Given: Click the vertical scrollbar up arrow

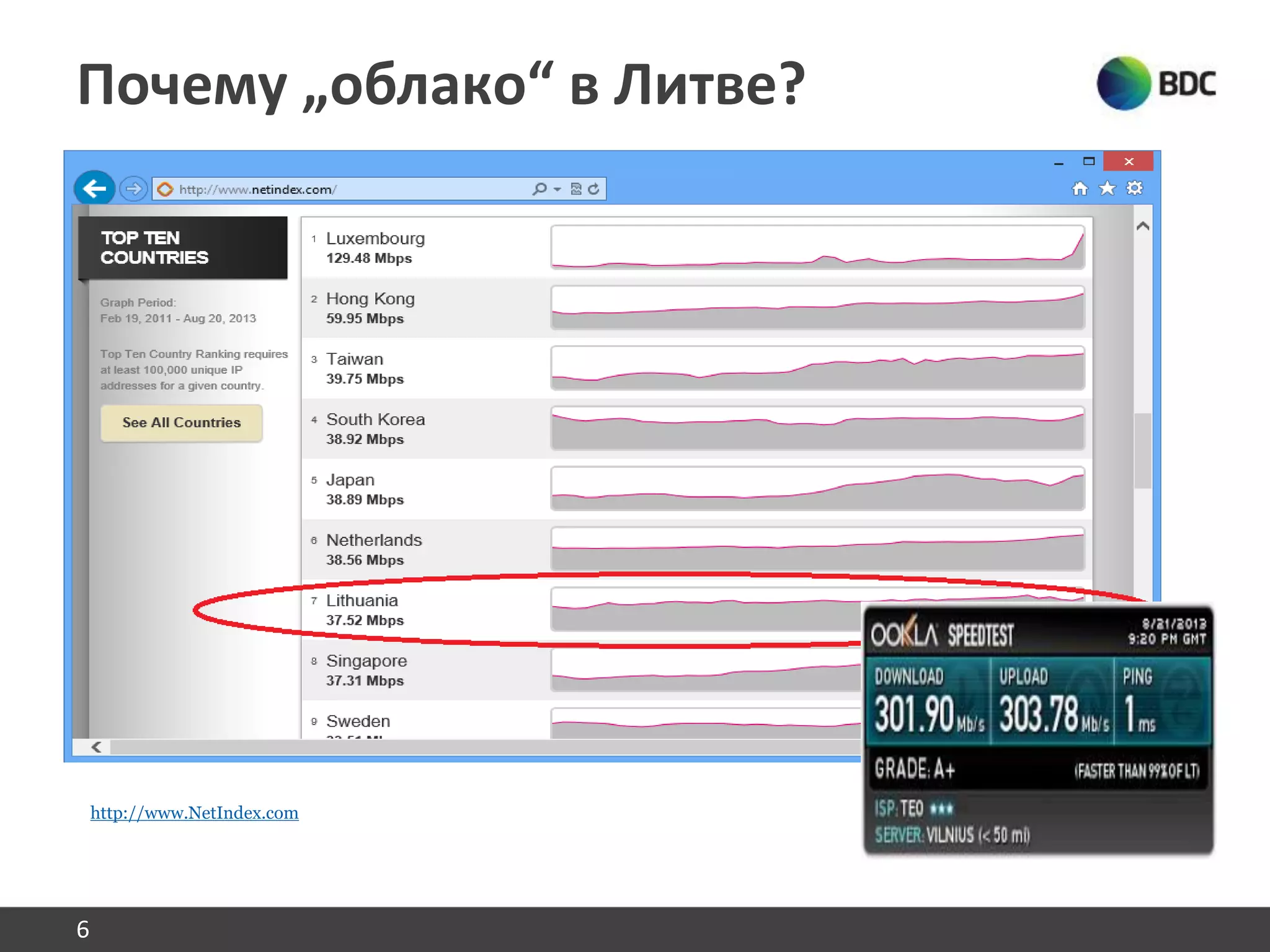Looking at the screenshot, I should coord(1143,226).
